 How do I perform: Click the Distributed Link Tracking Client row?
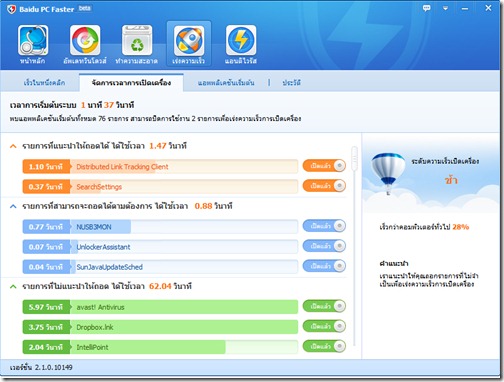160,166
